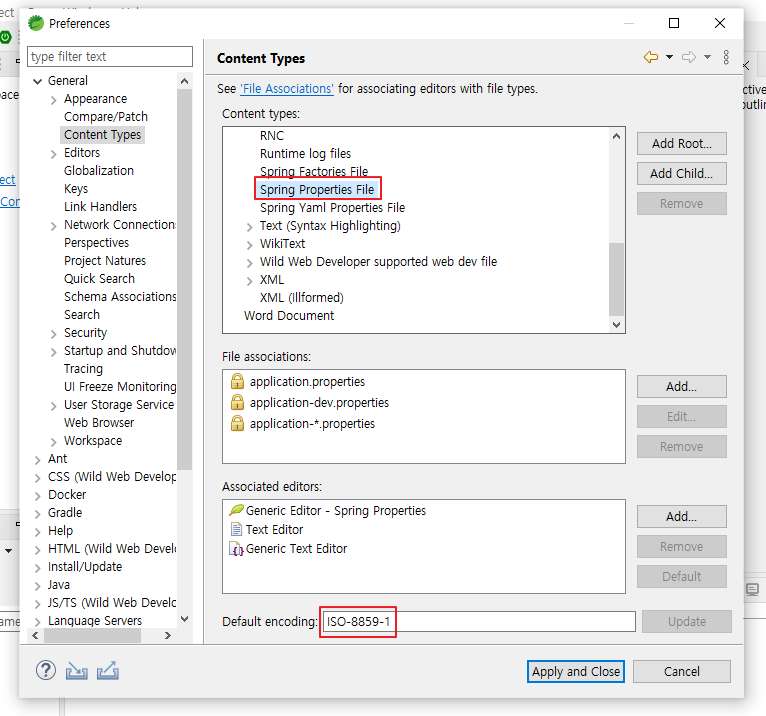
Task: Click the Update encoding button
Action: coord(687,622)
